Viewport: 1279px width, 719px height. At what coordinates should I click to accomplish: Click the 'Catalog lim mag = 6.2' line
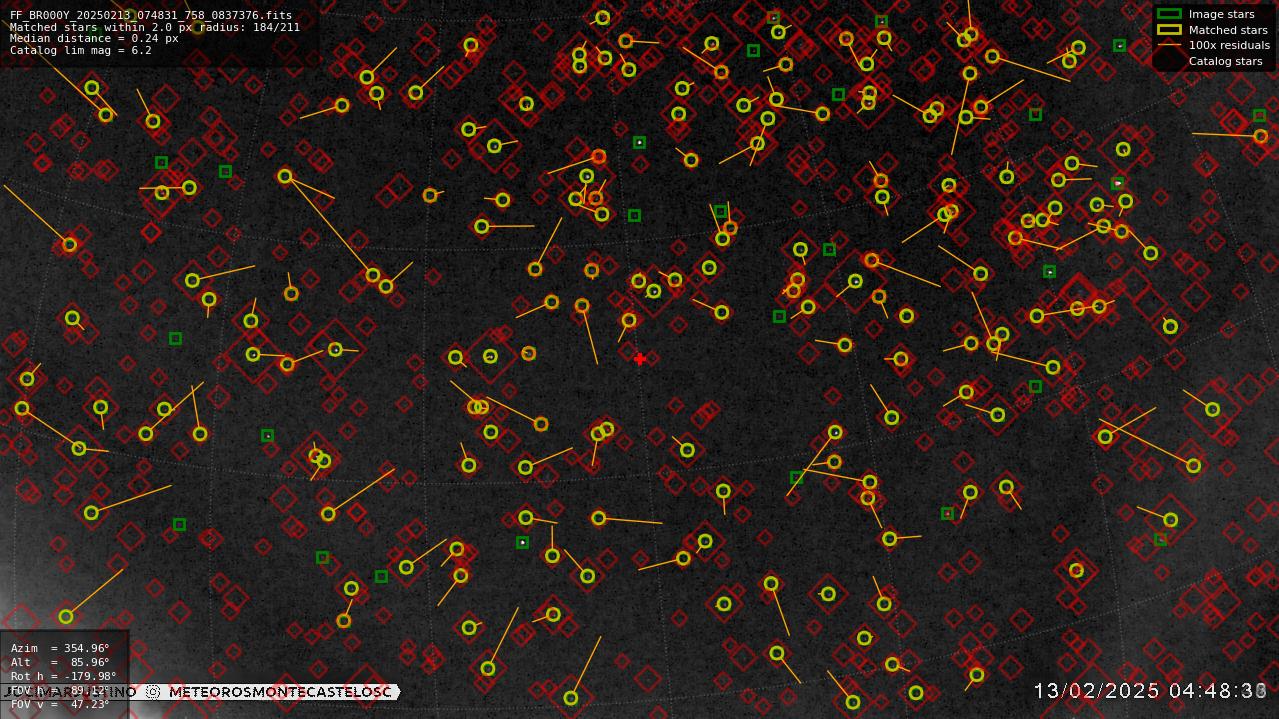pyautogui.click(x=80, y=50)
